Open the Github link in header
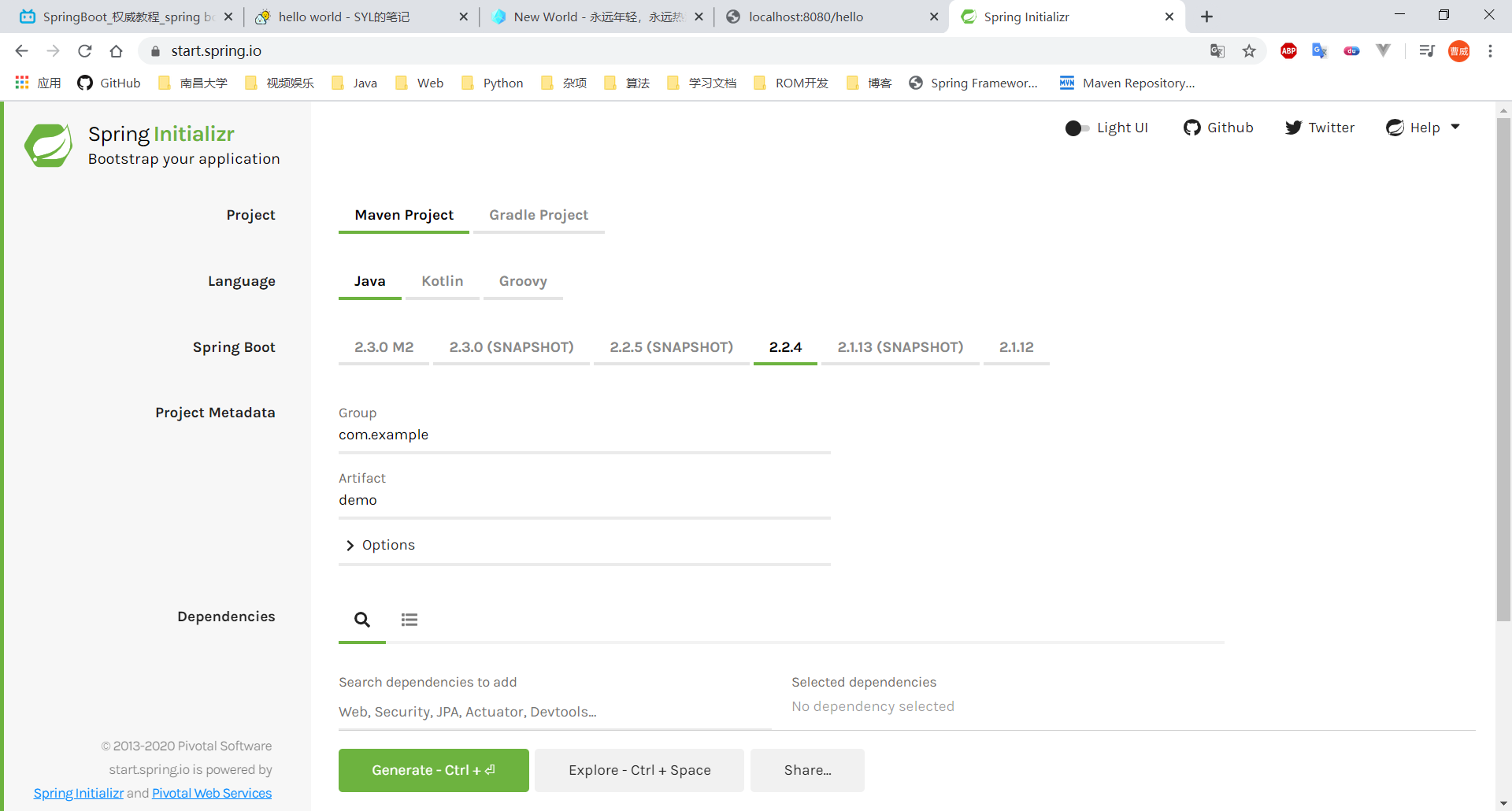 pyautogui.click(x=1218, y=128)
